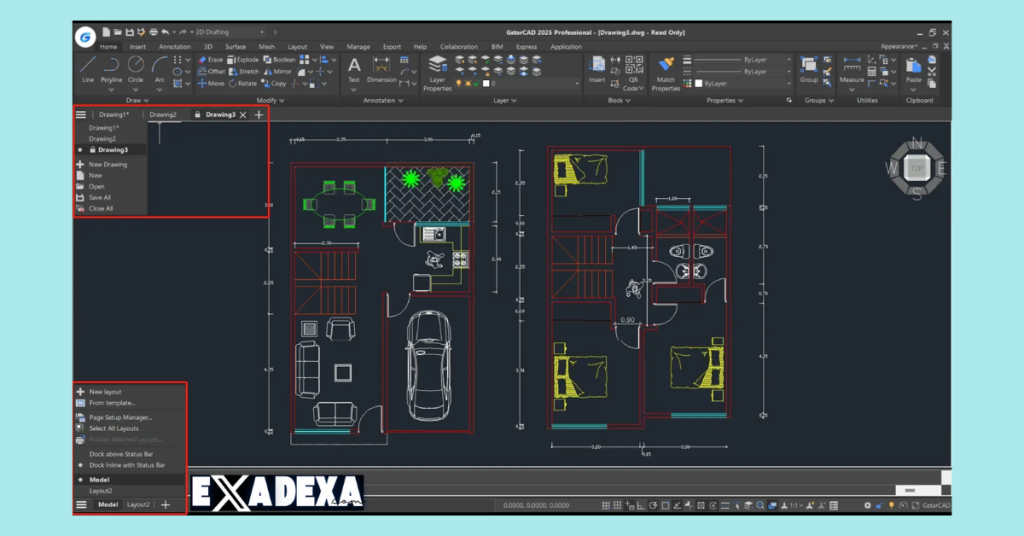Expand the Layer panel

pos(504,101)
